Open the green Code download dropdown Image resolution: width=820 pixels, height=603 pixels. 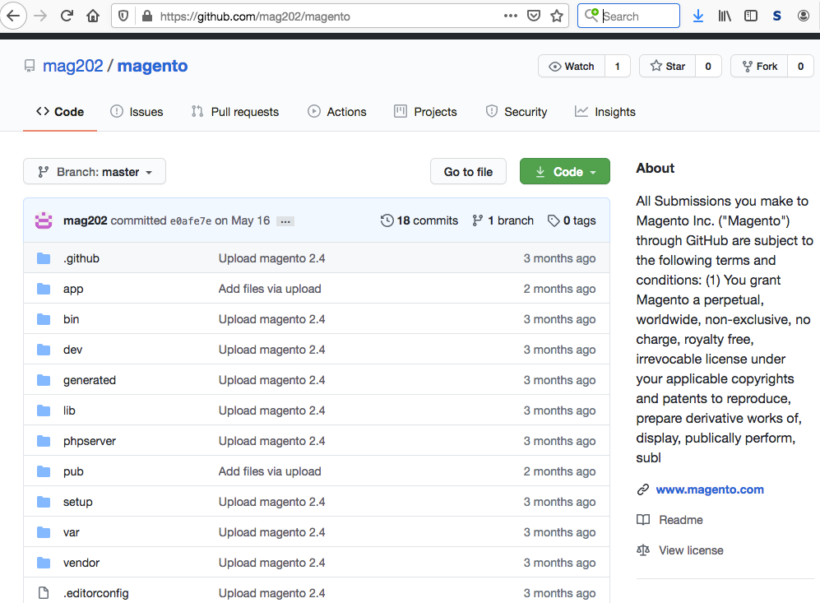coord(564,171)
